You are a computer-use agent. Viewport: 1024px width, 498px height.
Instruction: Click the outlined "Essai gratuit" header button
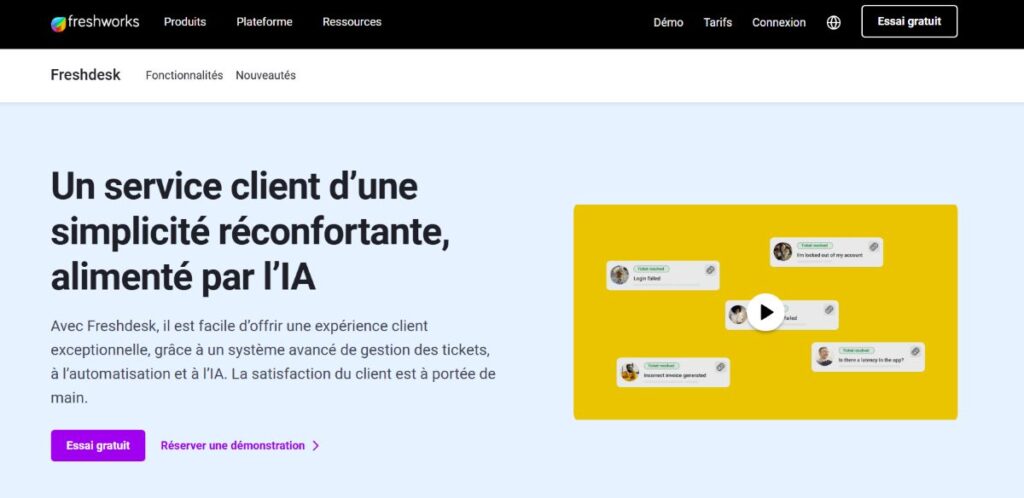pos(909,21)
